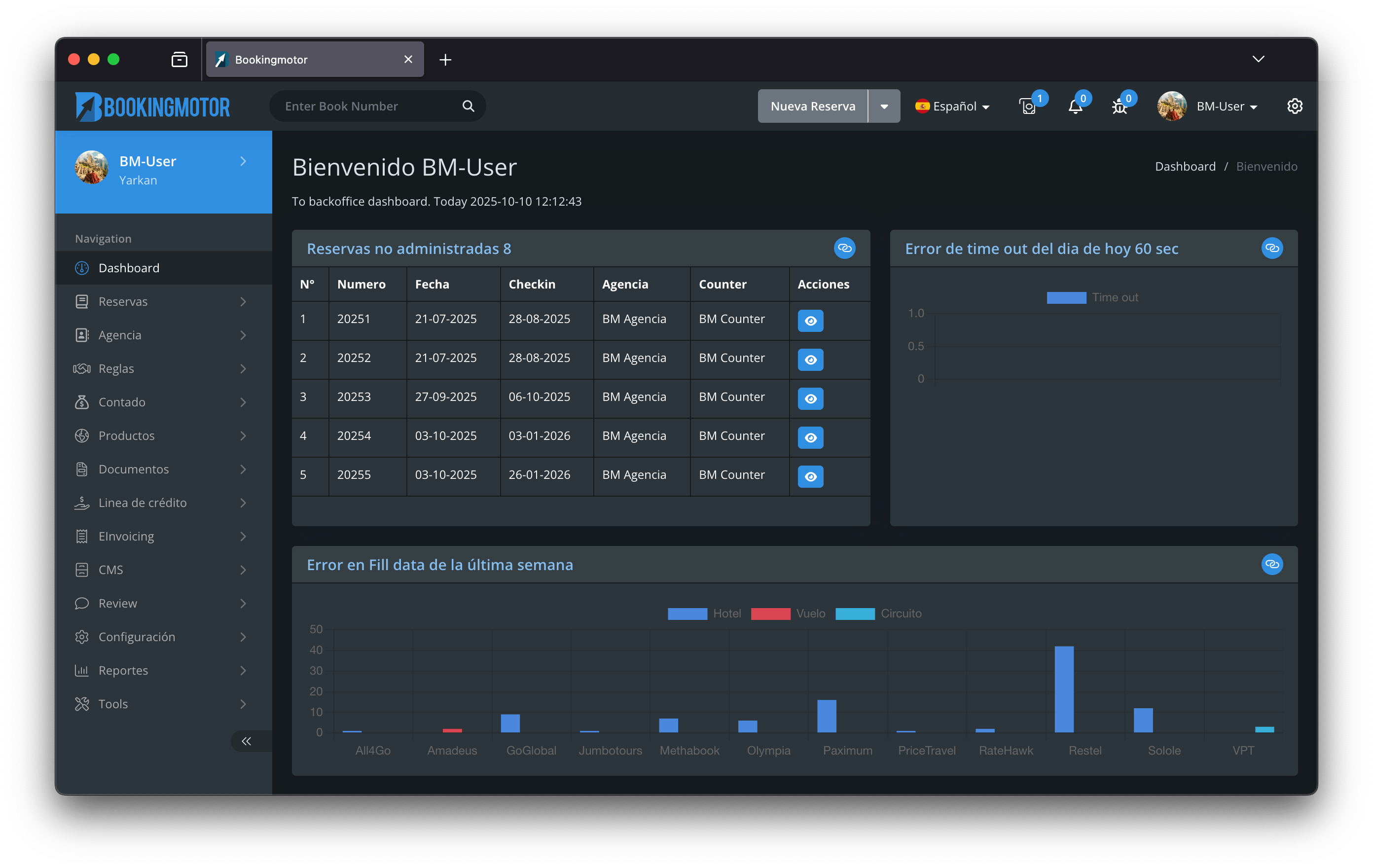Click the search magnifier icon
This screenshot has height=868, width=1373.
point(468,106)
